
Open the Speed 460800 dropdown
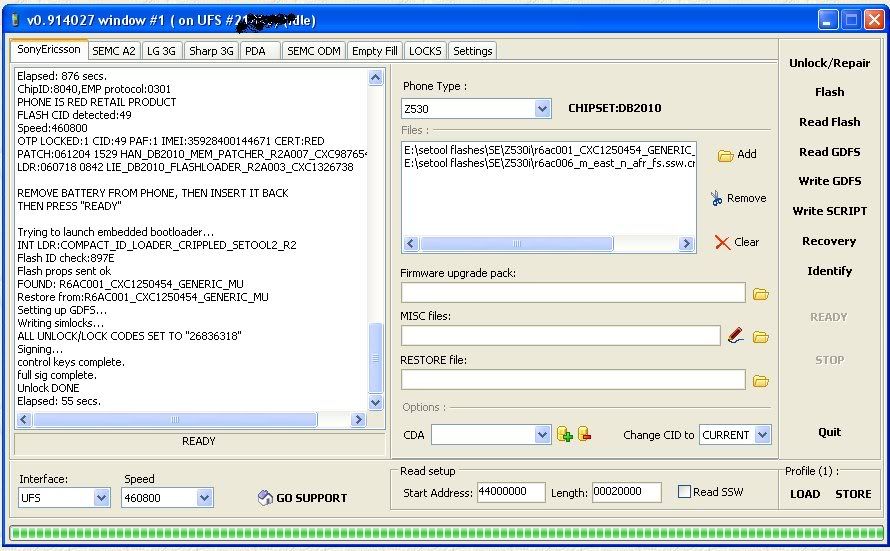click(x=204, y=498)
